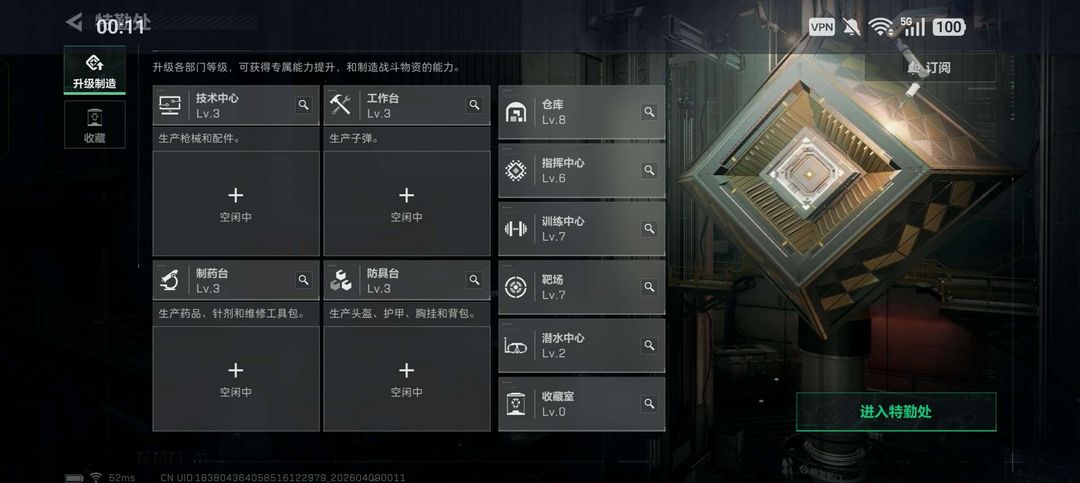Open magnifier details for 工作台
1080x483 pixels.
point(474,105)
